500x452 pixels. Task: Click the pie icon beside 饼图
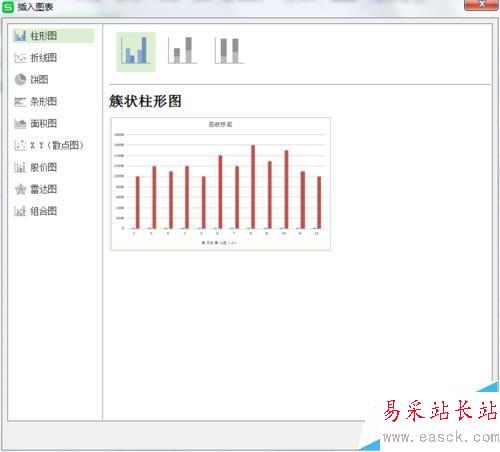coord(20,80)
